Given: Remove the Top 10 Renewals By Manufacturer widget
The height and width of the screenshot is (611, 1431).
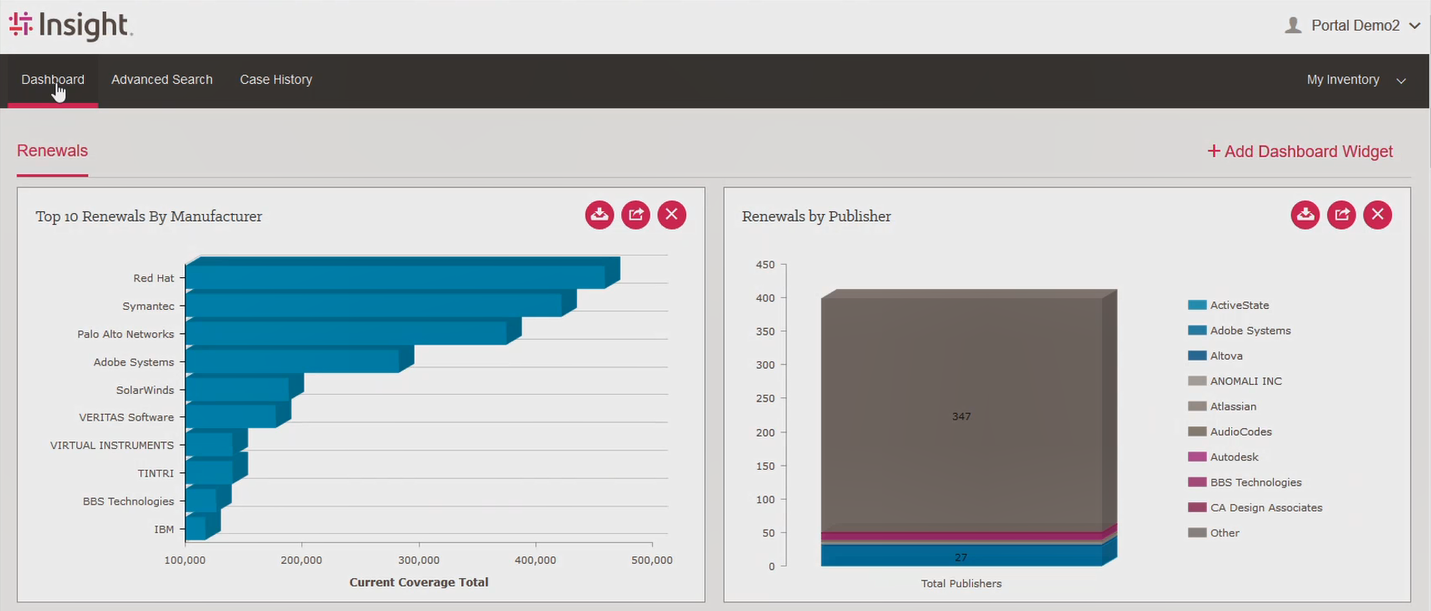Looking at the screenshot, I should (x=672, y=215).
